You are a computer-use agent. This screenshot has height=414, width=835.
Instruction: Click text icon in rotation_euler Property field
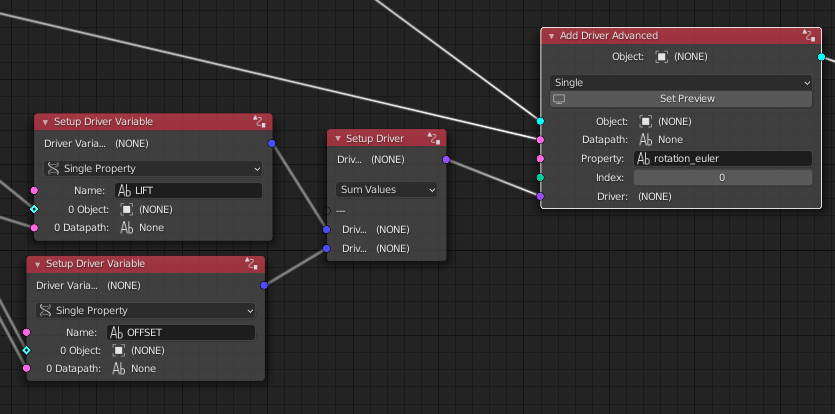[643, 159]
